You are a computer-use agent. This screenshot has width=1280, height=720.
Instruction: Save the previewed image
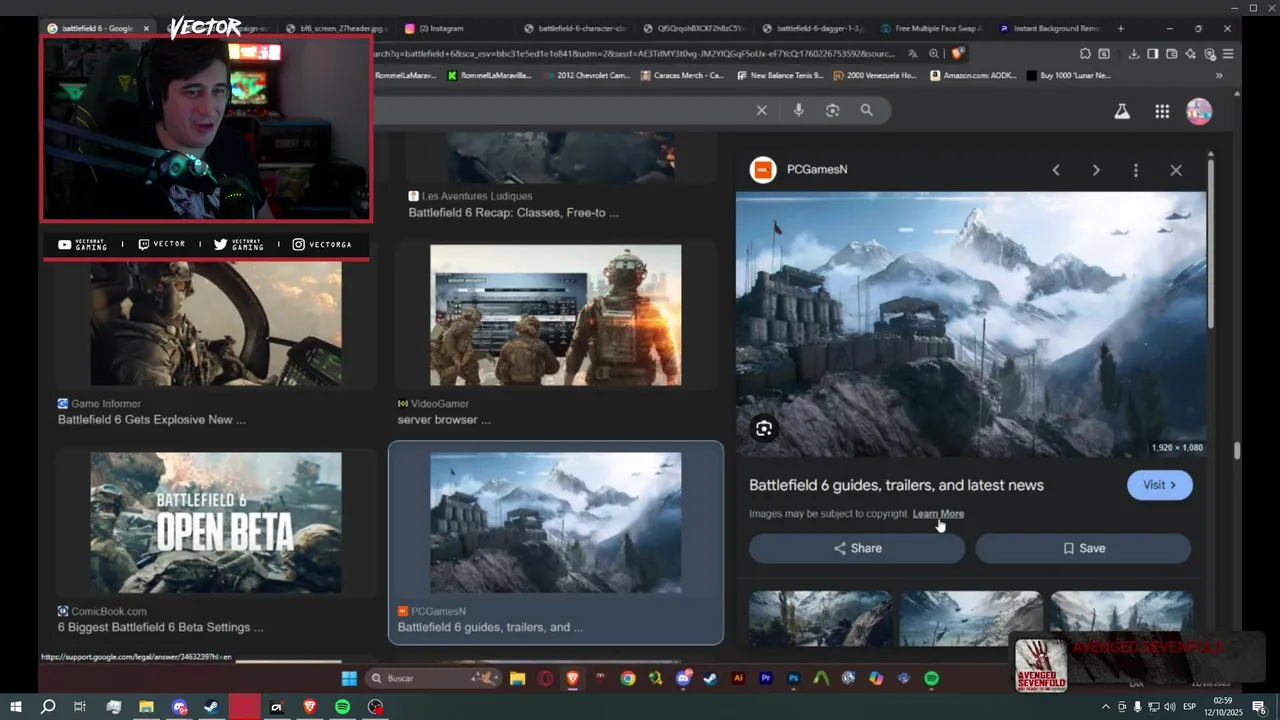[1083, 548]
